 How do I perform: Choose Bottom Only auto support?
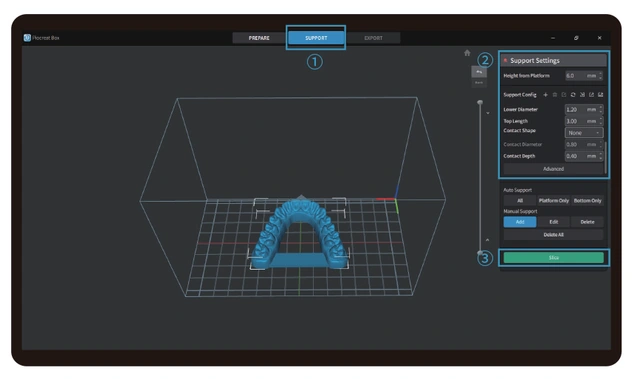point(587,201)
